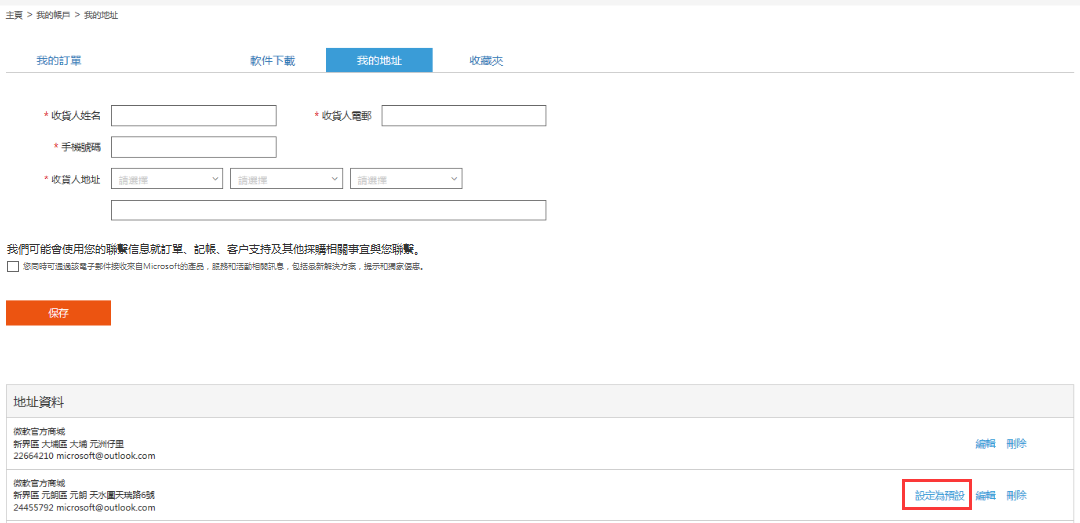Click 設定為預設 for the 元朗 address
1080x523 pixels.
coord(939,496)
